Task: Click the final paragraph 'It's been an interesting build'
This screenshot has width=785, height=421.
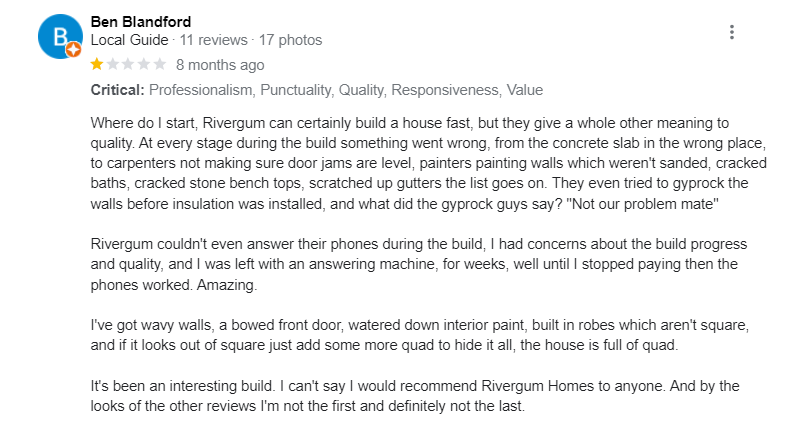Action: point(400,398)
